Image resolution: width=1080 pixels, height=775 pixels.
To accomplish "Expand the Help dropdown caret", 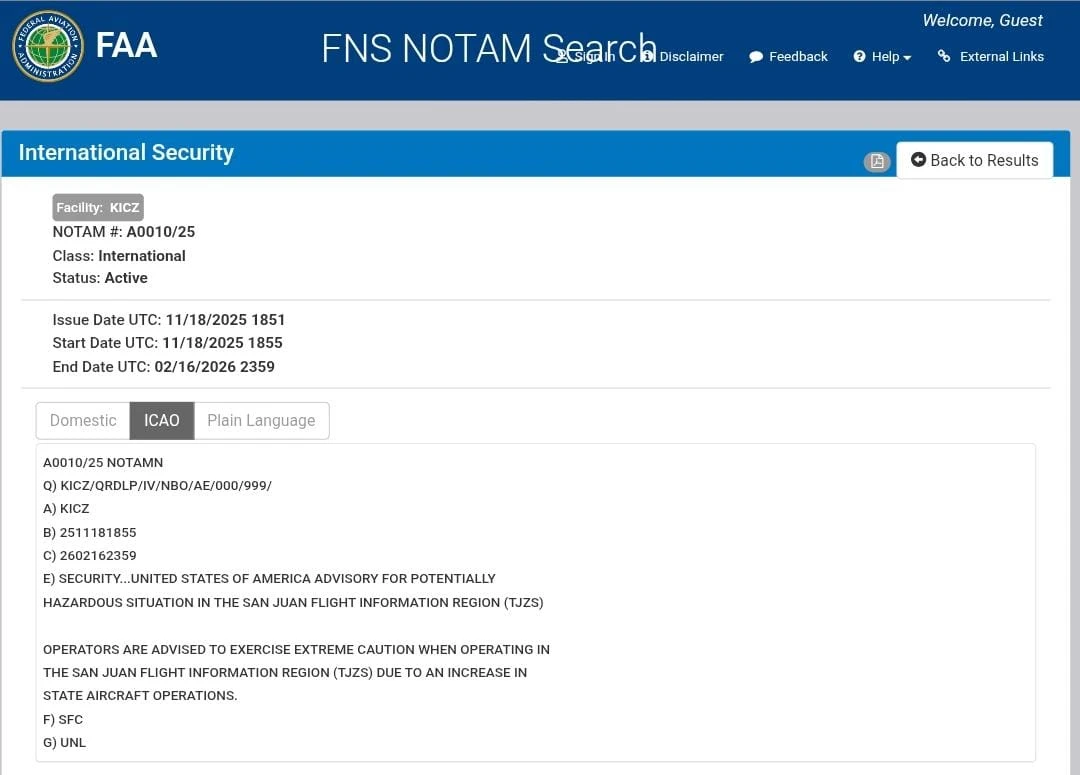I will (907, 58).
